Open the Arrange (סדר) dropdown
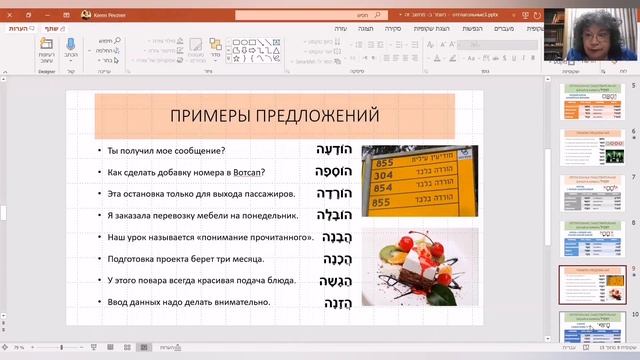This screenshot has height=360, width=640. click(215, 50)
